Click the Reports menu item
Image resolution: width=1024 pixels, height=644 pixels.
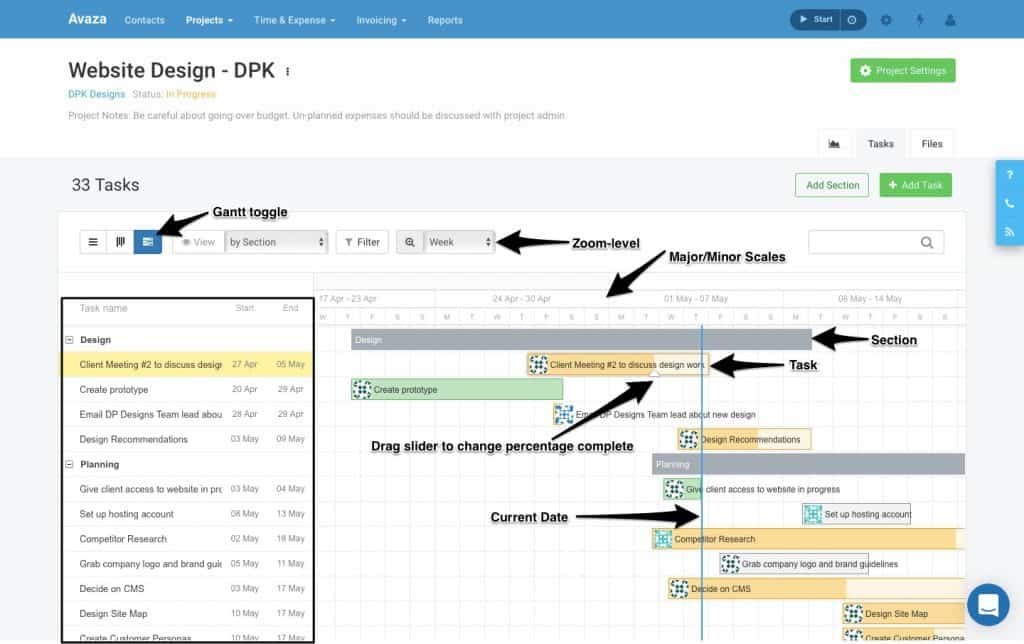tap(445, 19)
